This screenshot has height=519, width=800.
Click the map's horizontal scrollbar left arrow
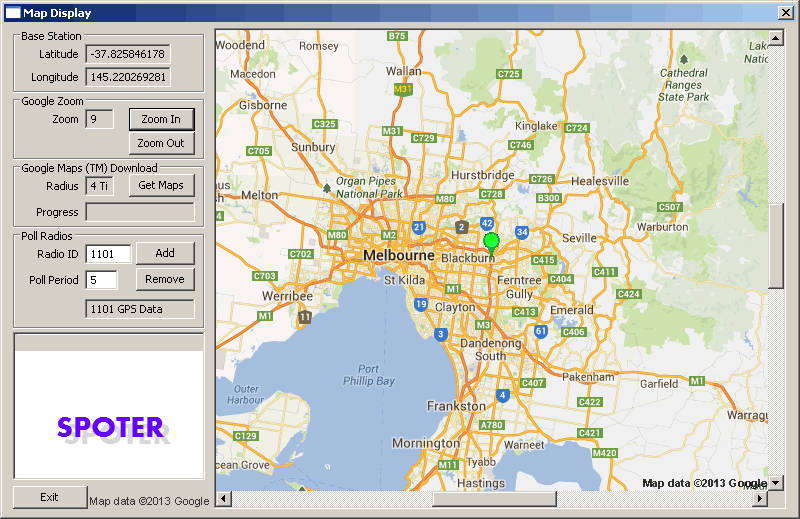[223, 498]
